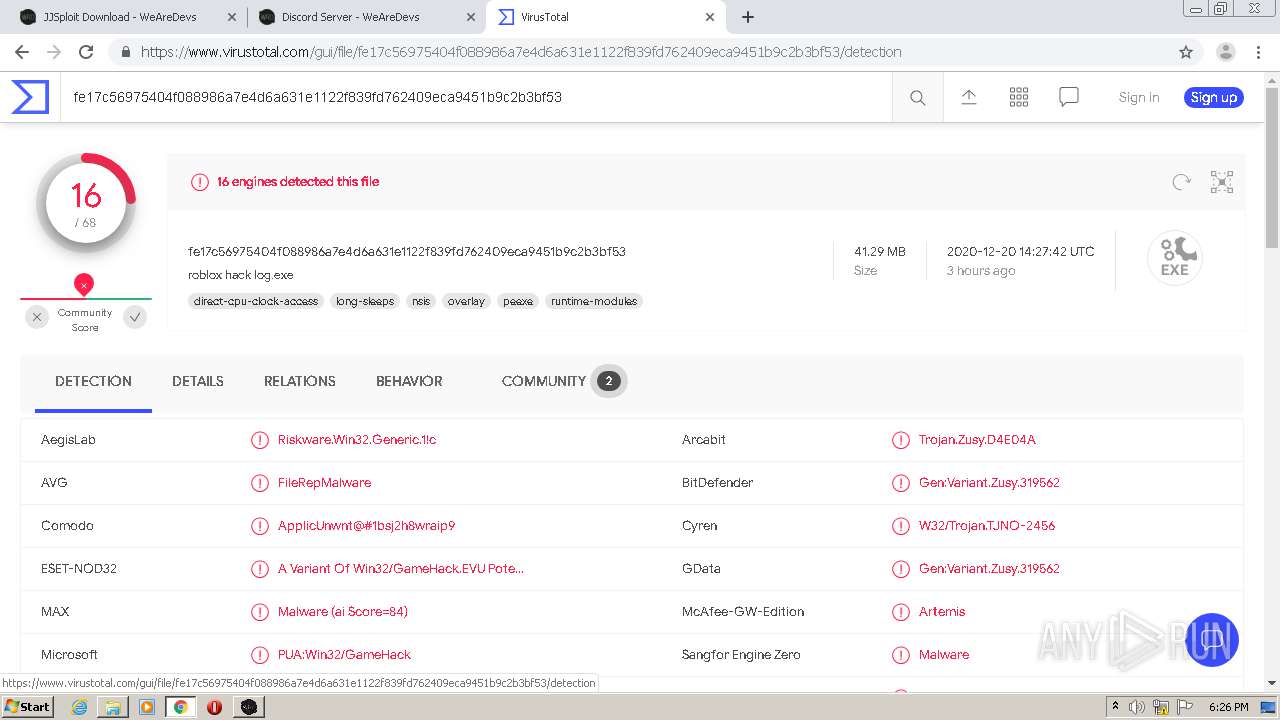Click the Opera taskbar icon
Viewport: 1280px width, 720px height.
(x=214, y=707)
